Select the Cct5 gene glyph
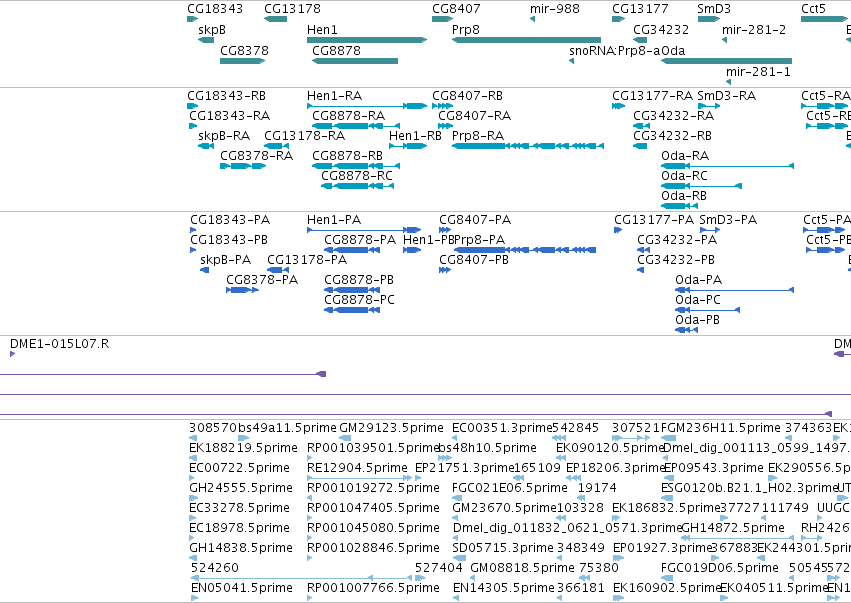This screenshot has height=603, width=851. coord(824,19)
